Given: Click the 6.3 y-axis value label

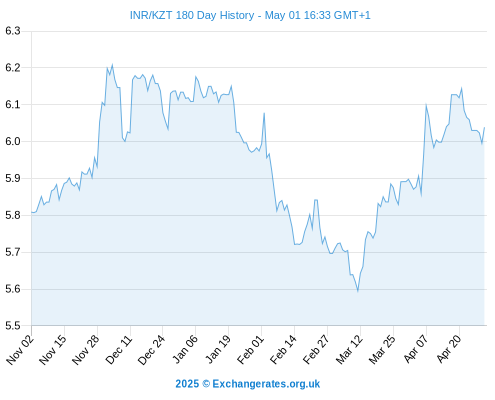Looking at the screenshot, I should pyautogui.click(x=13, y=31).
